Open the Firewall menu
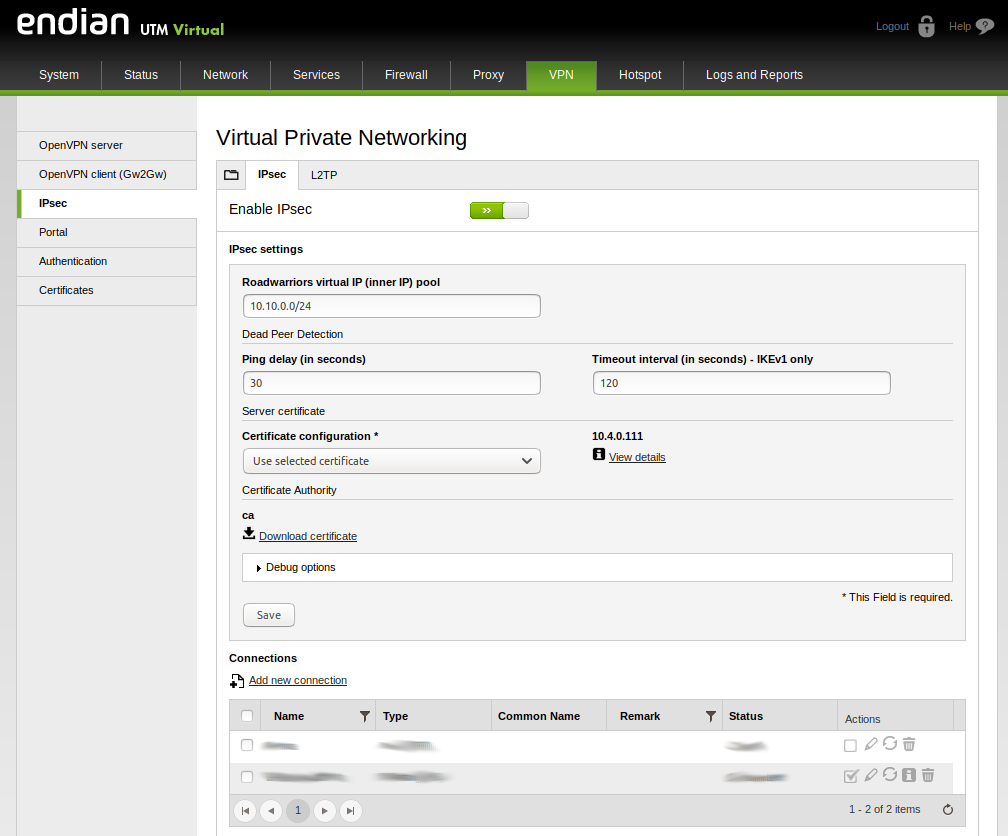This screenshot has width=1008, height=836. [x=406, y=75]
